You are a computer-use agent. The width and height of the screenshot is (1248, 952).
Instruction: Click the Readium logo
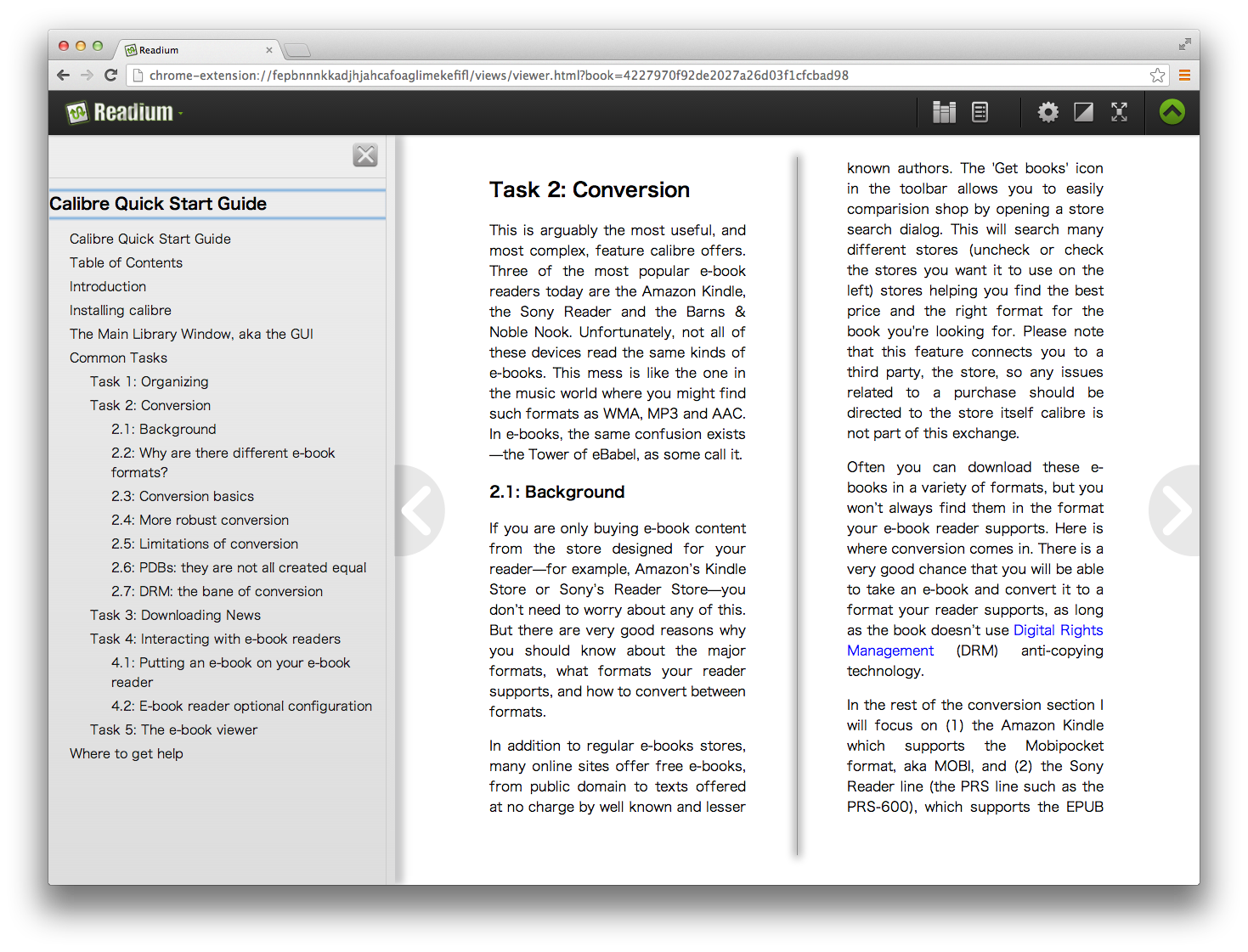(120, 112)
